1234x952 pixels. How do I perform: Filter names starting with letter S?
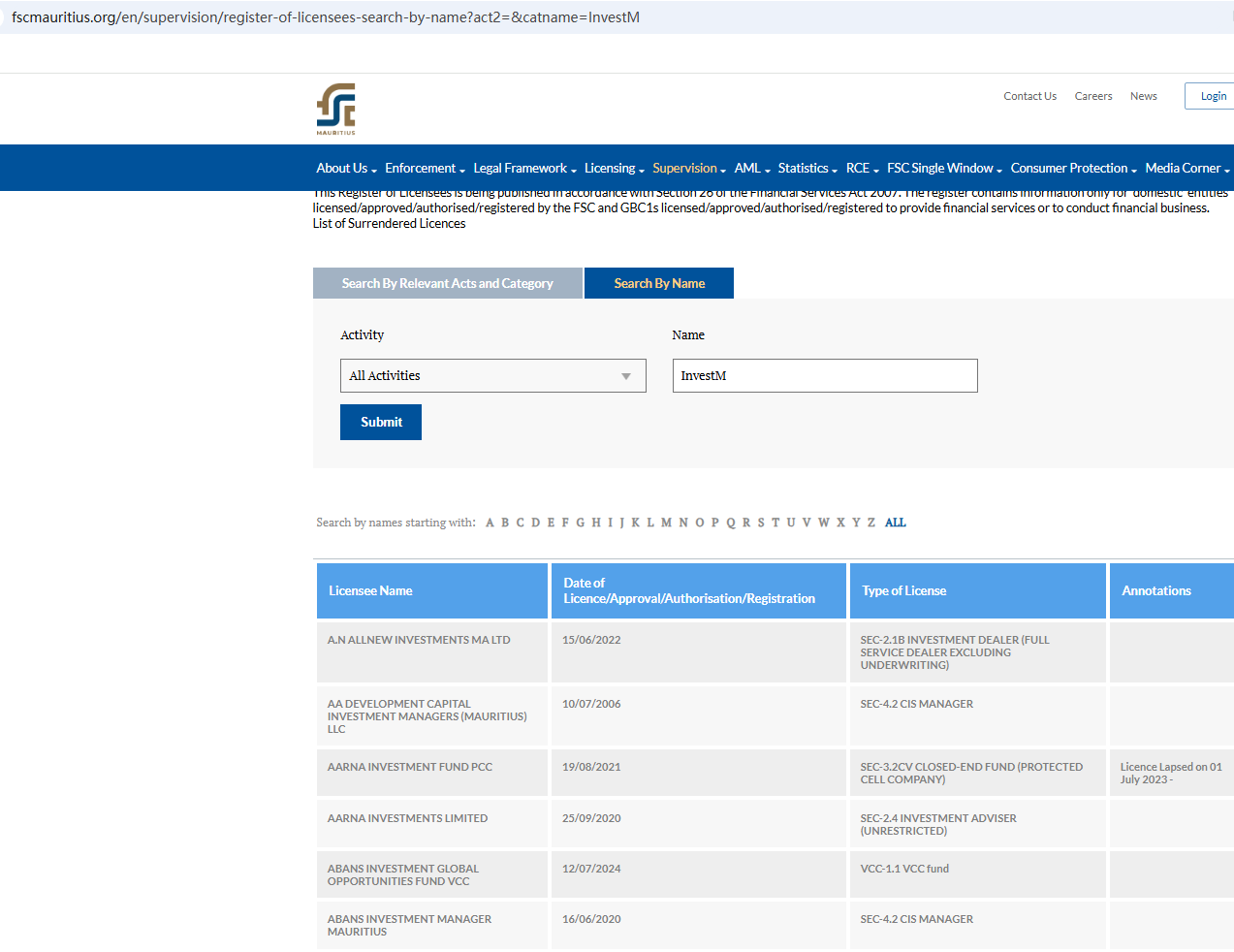tap(761, 523)
